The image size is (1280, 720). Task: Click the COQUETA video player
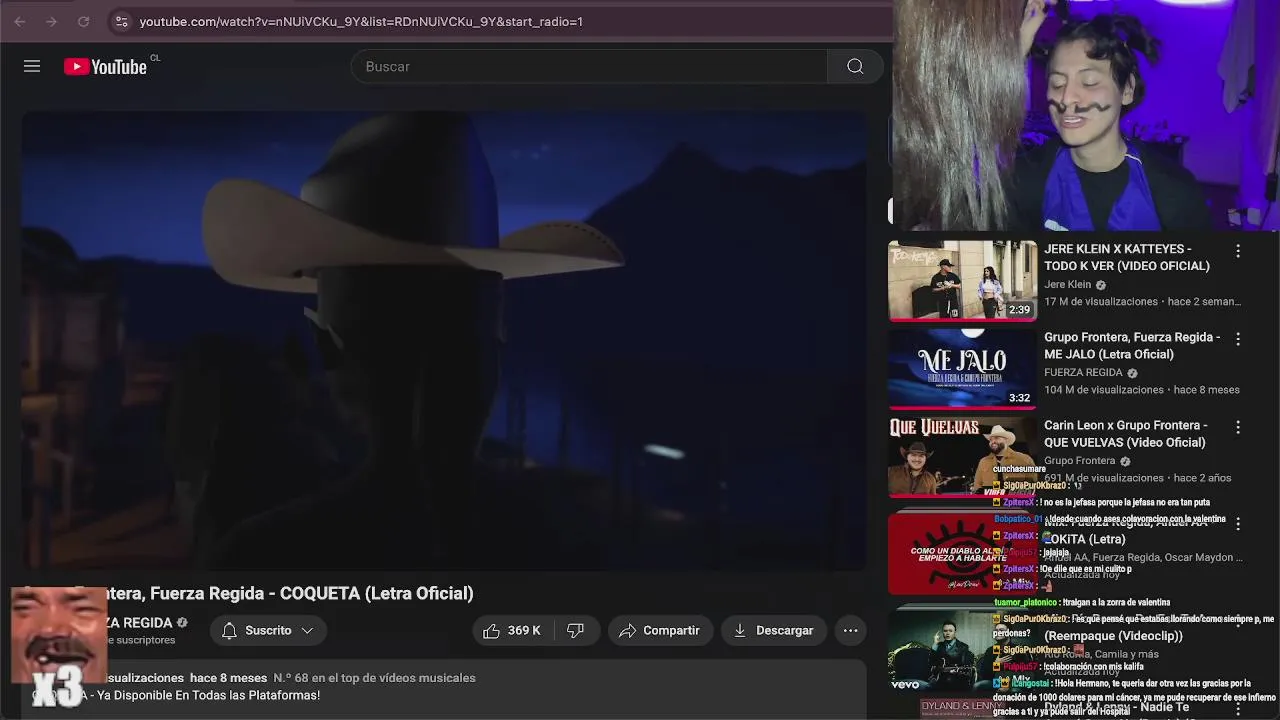coord(445,340)
